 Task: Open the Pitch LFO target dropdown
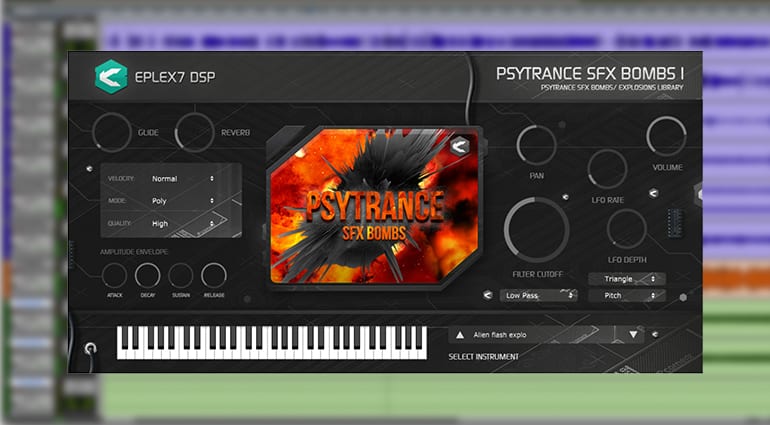[627, 295]
